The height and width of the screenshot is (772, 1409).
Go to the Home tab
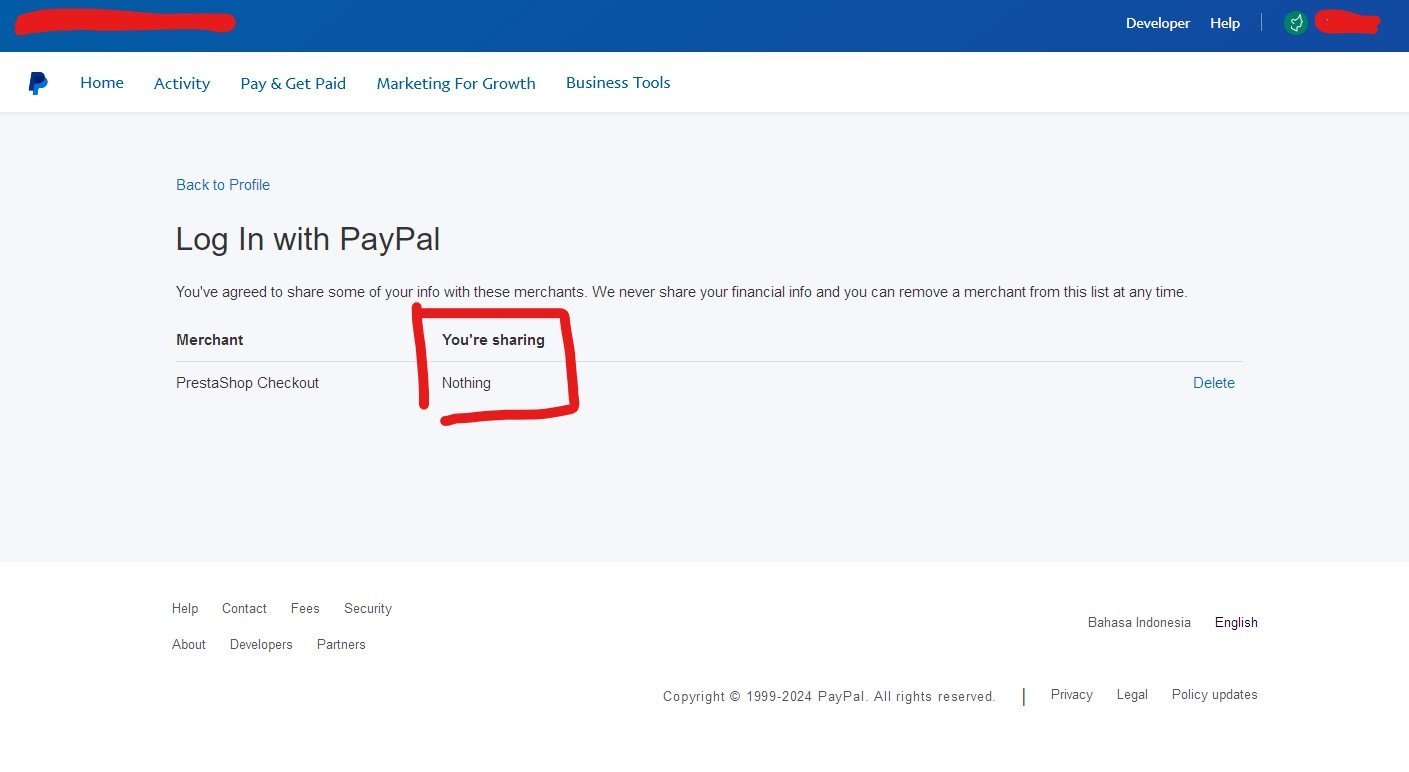point(102,83)
